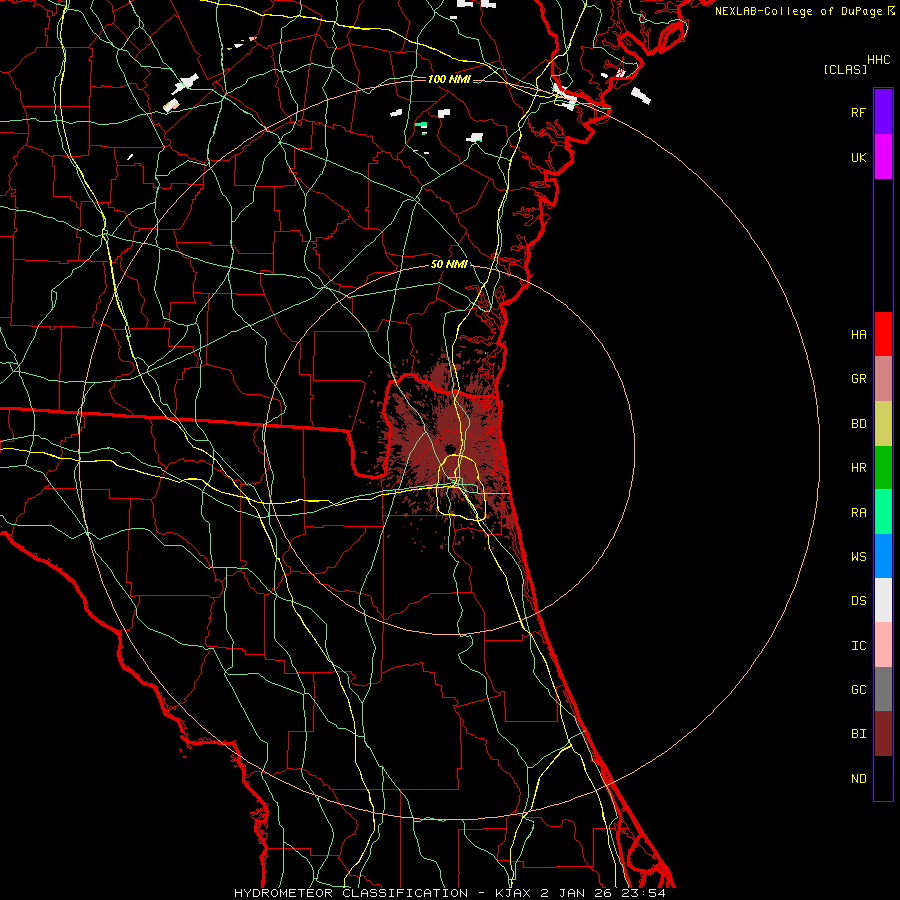Click the '100 NMI' range ring label
This screenshot has height=900, width=900.
pos(449,79)
